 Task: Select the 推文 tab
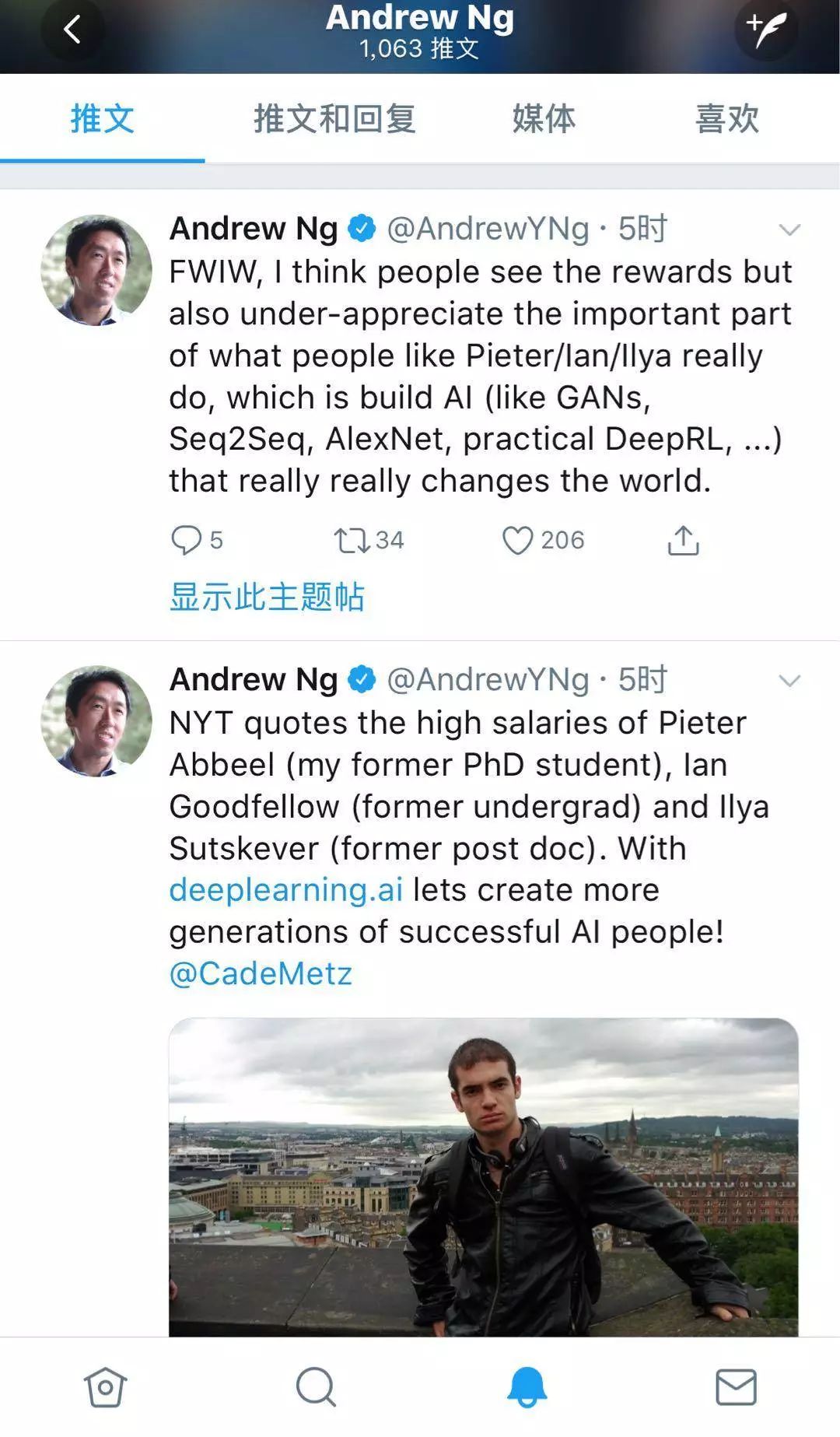point(102,119)
